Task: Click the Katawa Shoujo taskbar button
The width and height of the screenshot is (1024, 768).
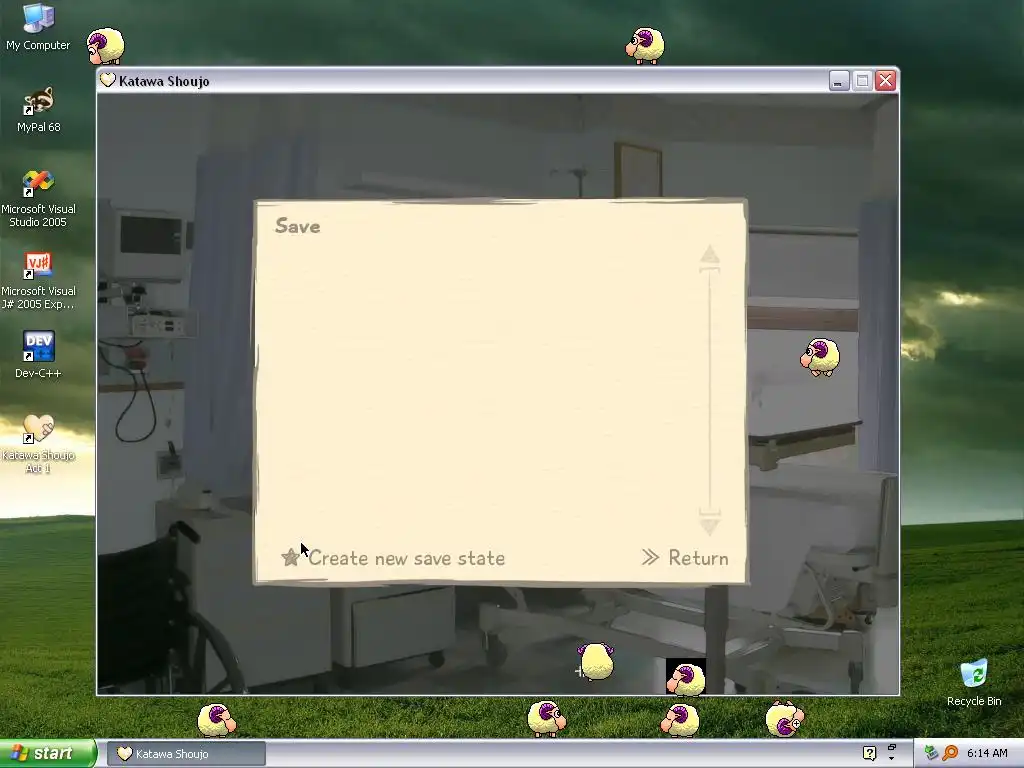Action: pos(186,754)
